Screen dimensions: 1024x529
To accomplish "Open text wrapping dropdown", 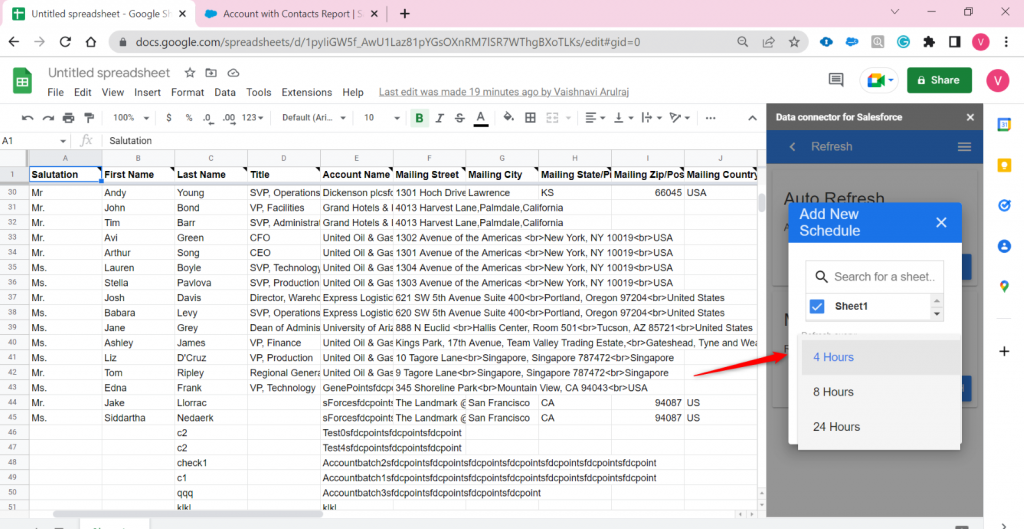I will click(651, 118).
